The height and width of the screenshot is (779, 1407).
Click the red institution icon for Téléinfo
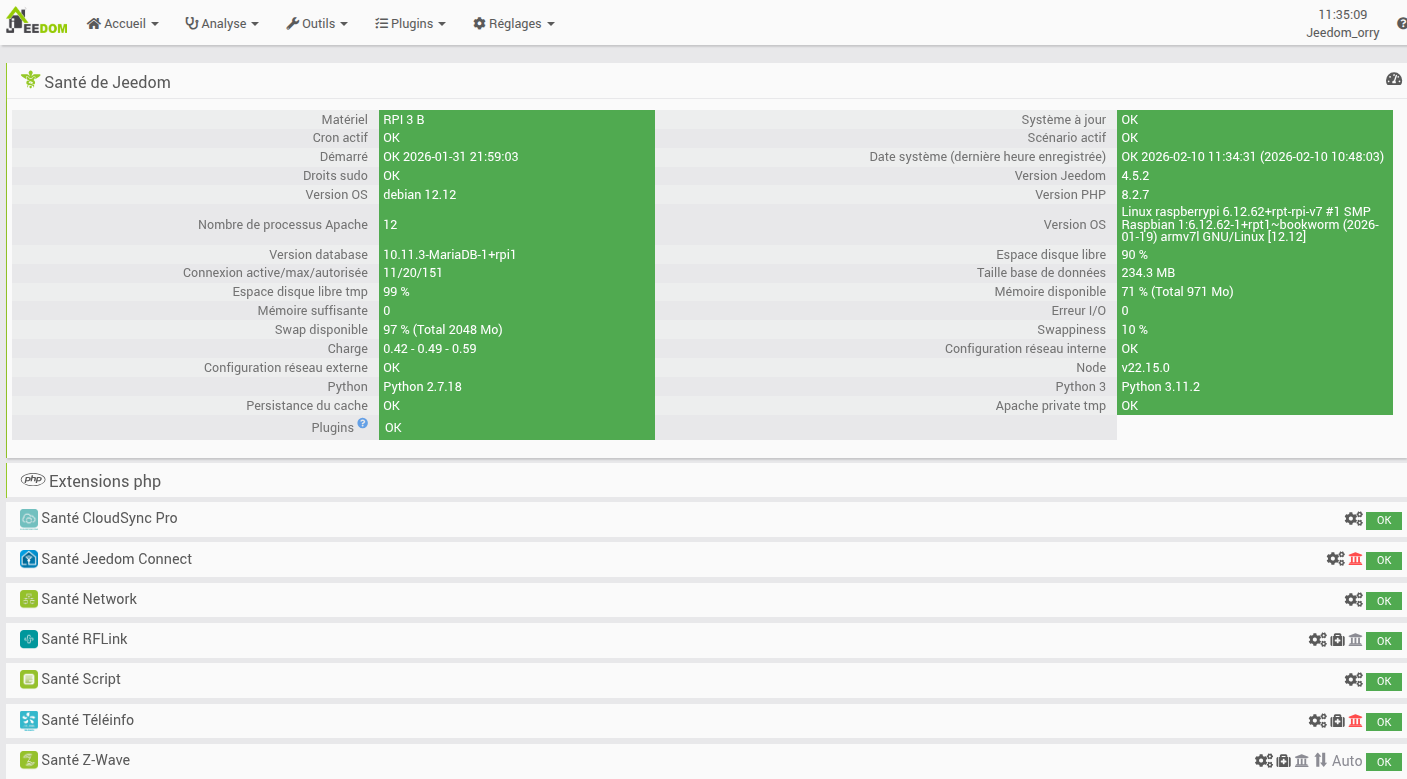[1356, 720]
